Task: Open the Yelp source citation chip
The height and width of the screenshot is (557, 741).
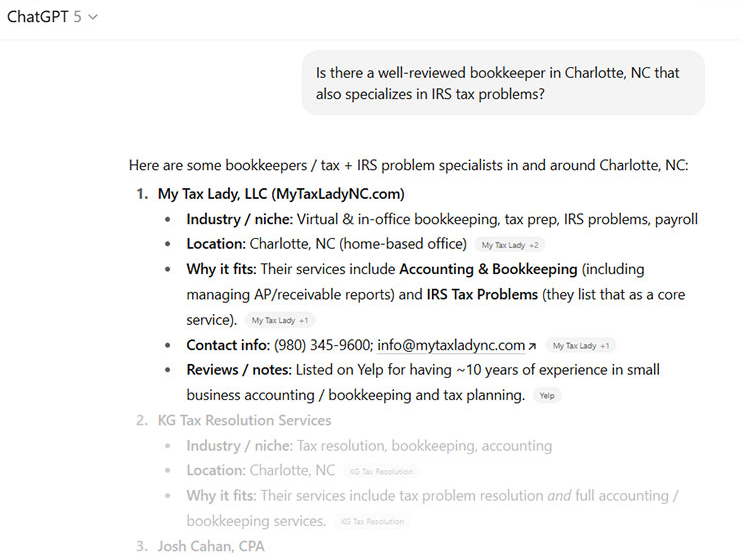Action: (547, 396)
